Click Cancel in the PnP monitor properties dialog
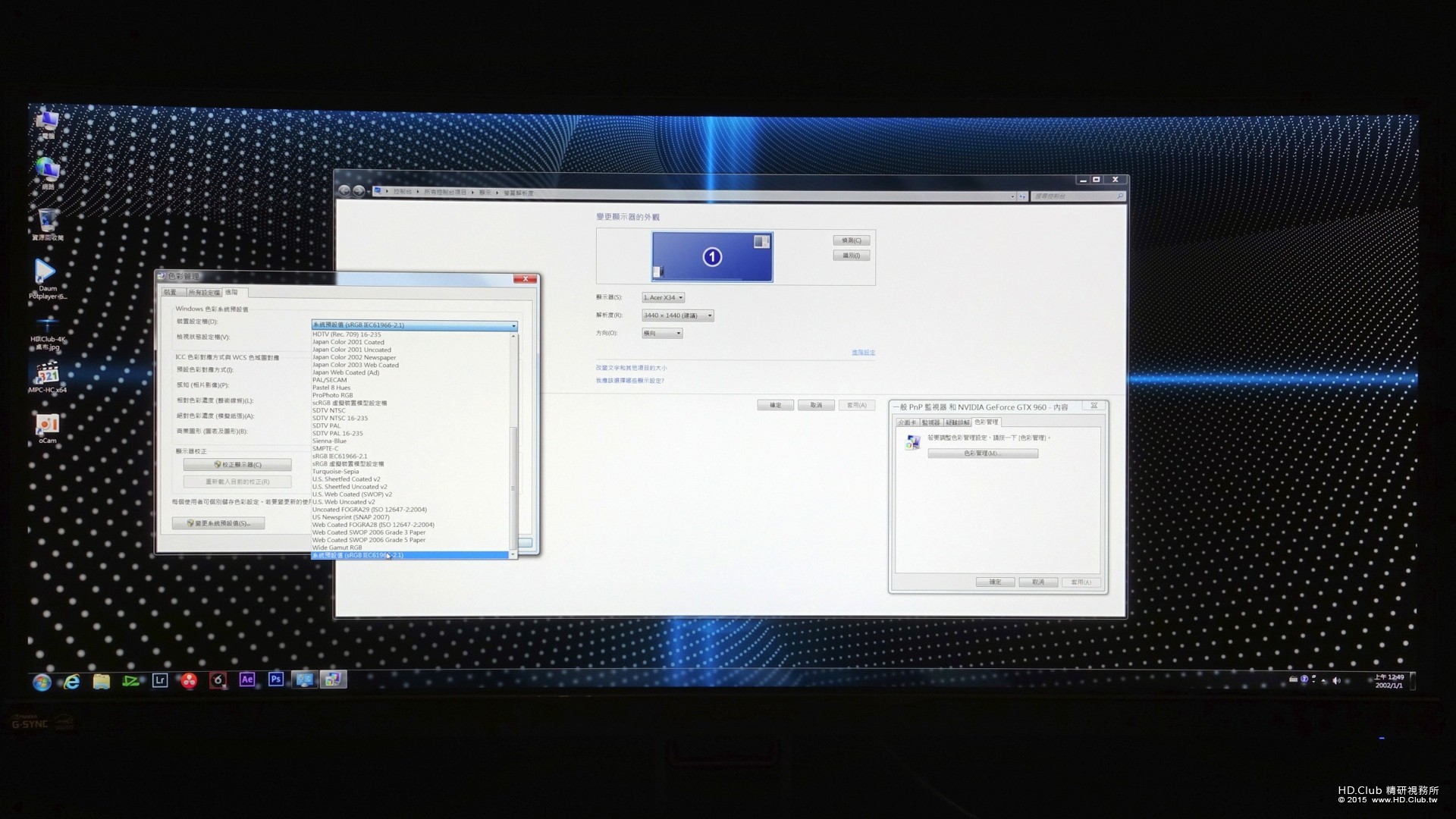This screenshot has width=1456, height=819. [x=1038, y=582]
